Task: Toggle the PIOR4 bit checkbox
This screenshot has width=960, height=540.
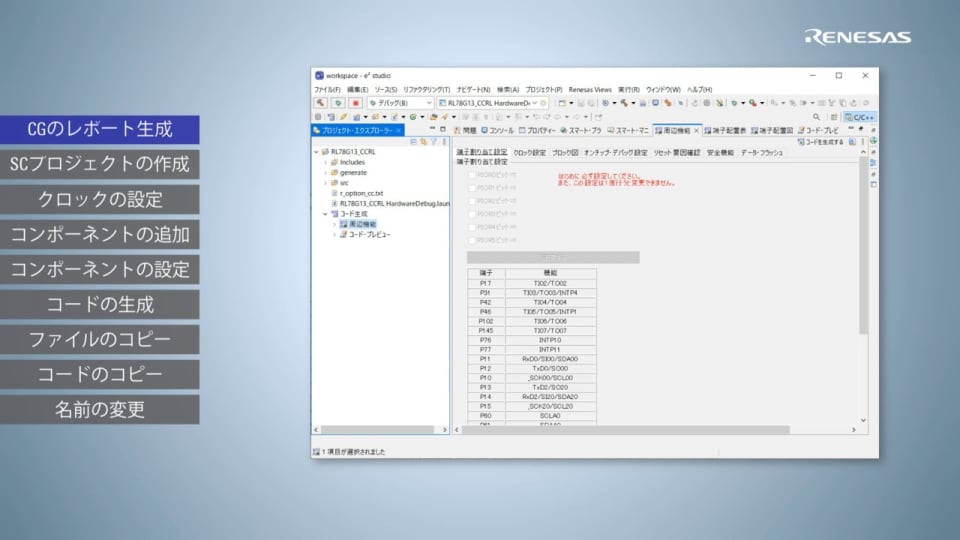Action: point(471,227)
